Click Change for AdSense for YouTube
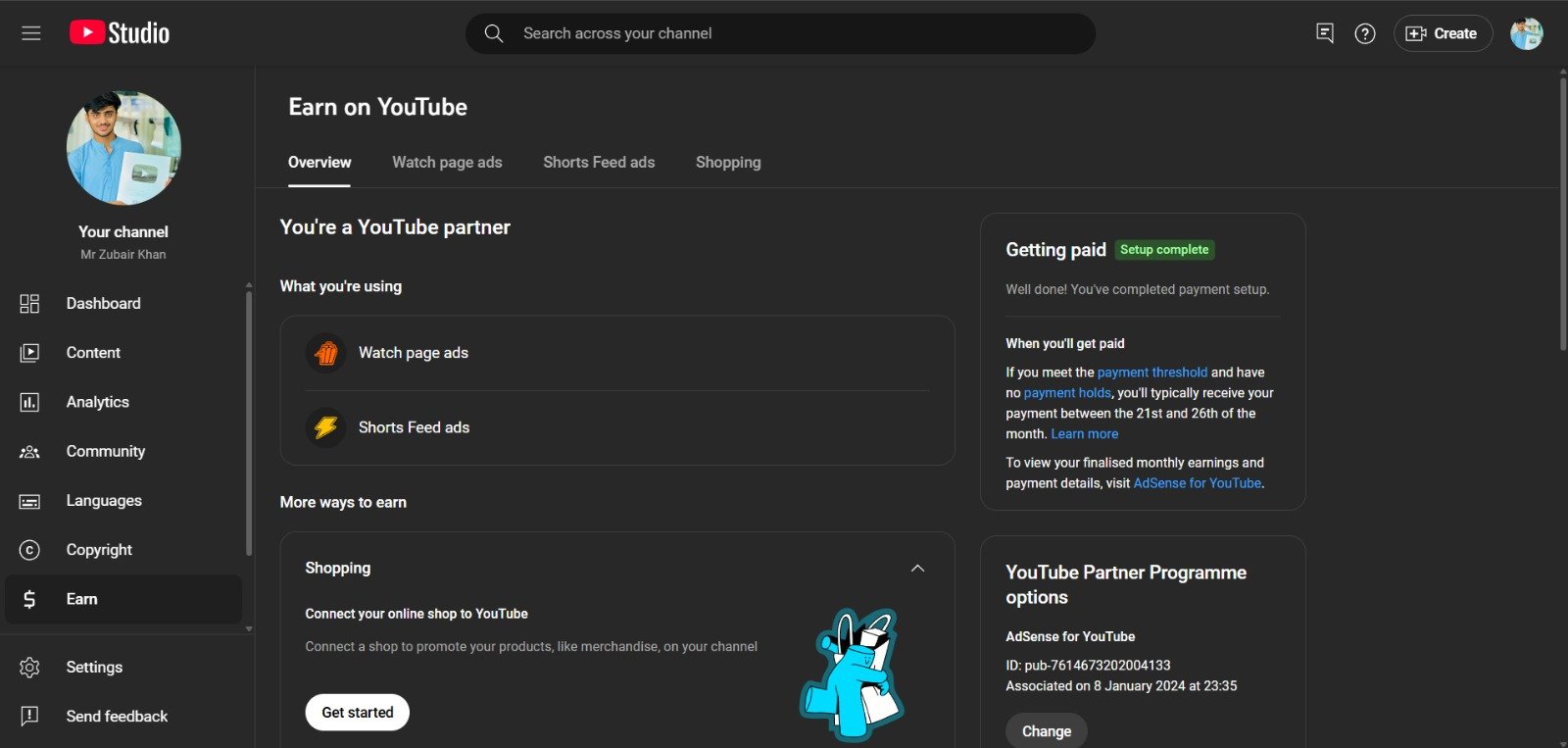The image size is (1568, 748). 1047,731
